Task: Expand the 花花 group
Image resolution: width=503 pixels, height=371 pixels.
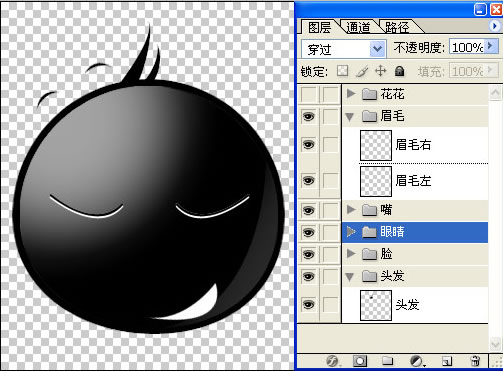Action: click(350, 94)
